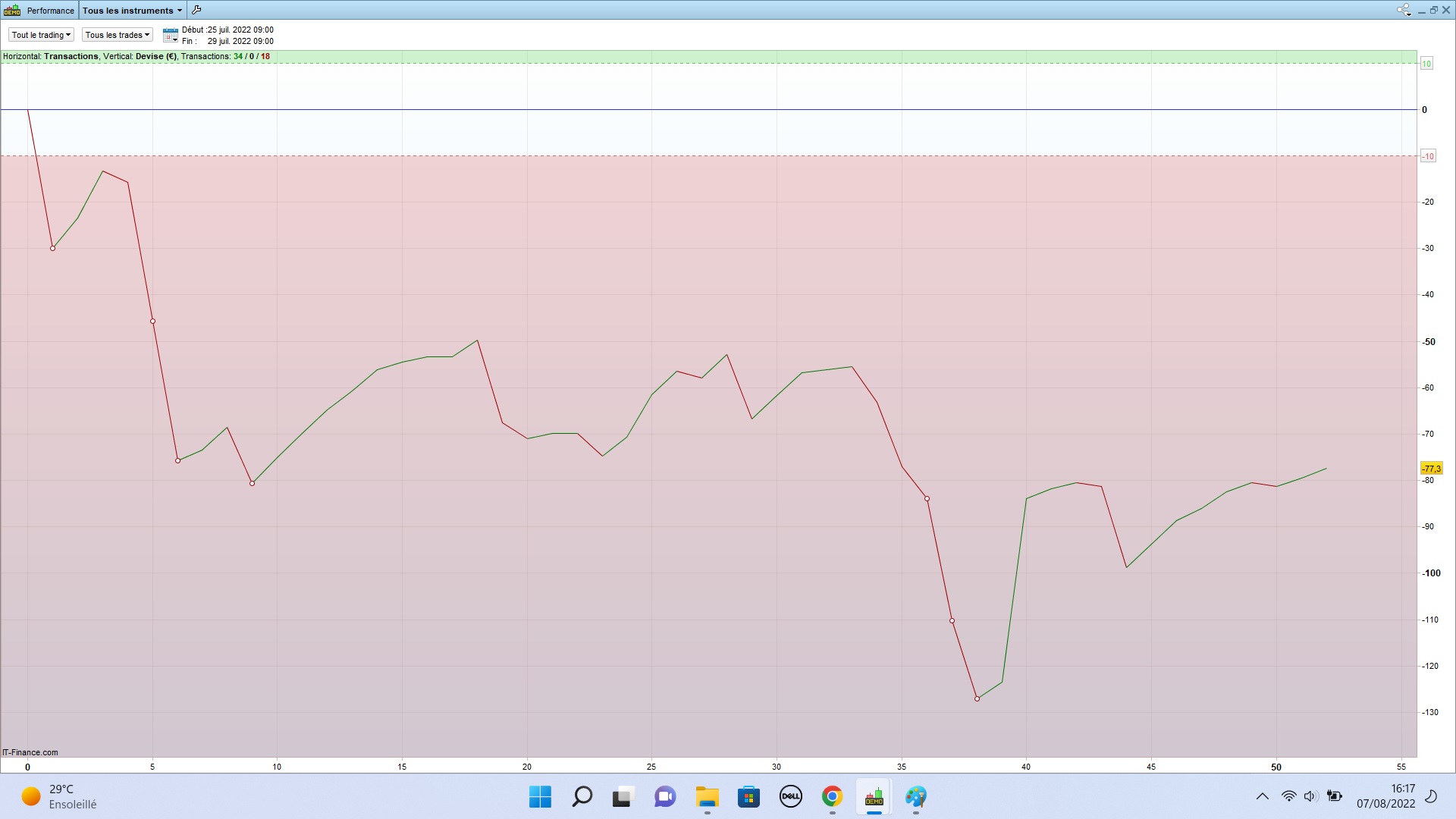
Task: Click the DEMO platform logo icon
Action: pyautogui.click(x=12, y=10)
